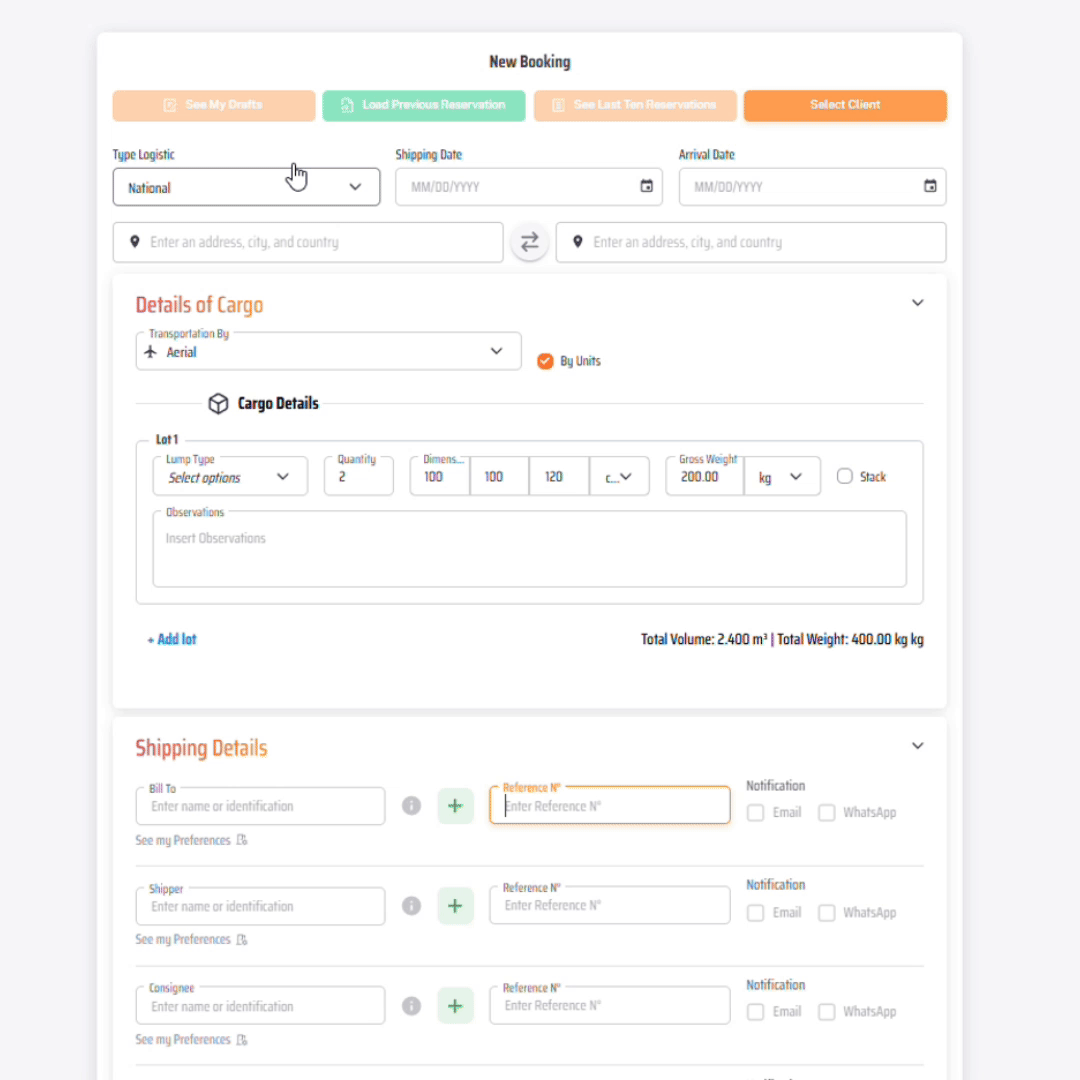Open See my Preferences under Consignee
The image size is (1080, 1080).
pos(183,1039)
